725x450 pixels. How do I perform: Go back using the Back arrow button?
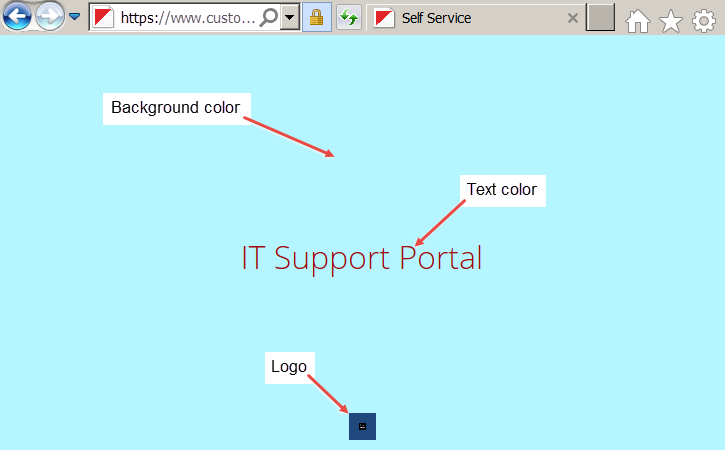point(17,17)
